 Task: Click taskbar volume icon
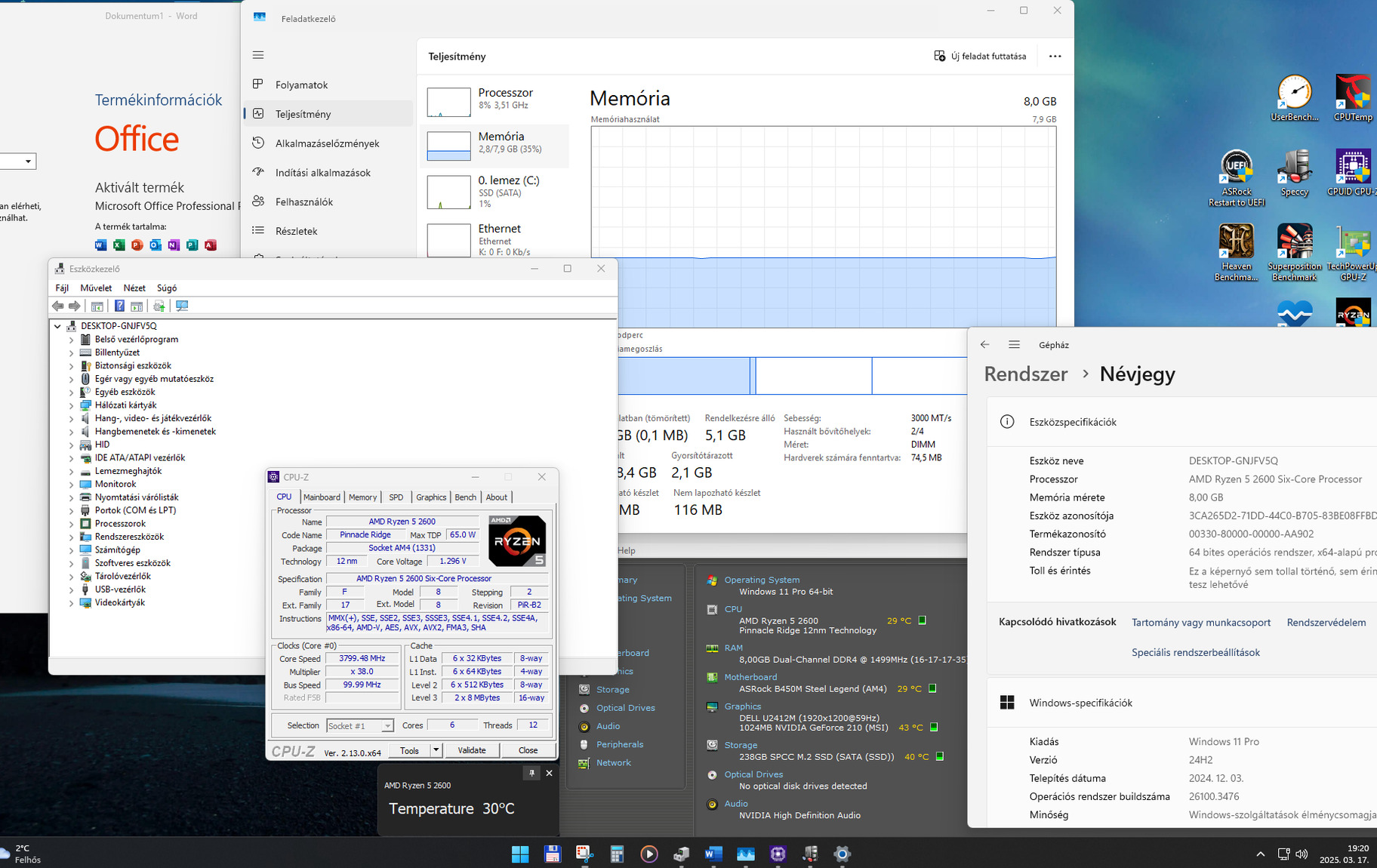tap(1302, 854)
